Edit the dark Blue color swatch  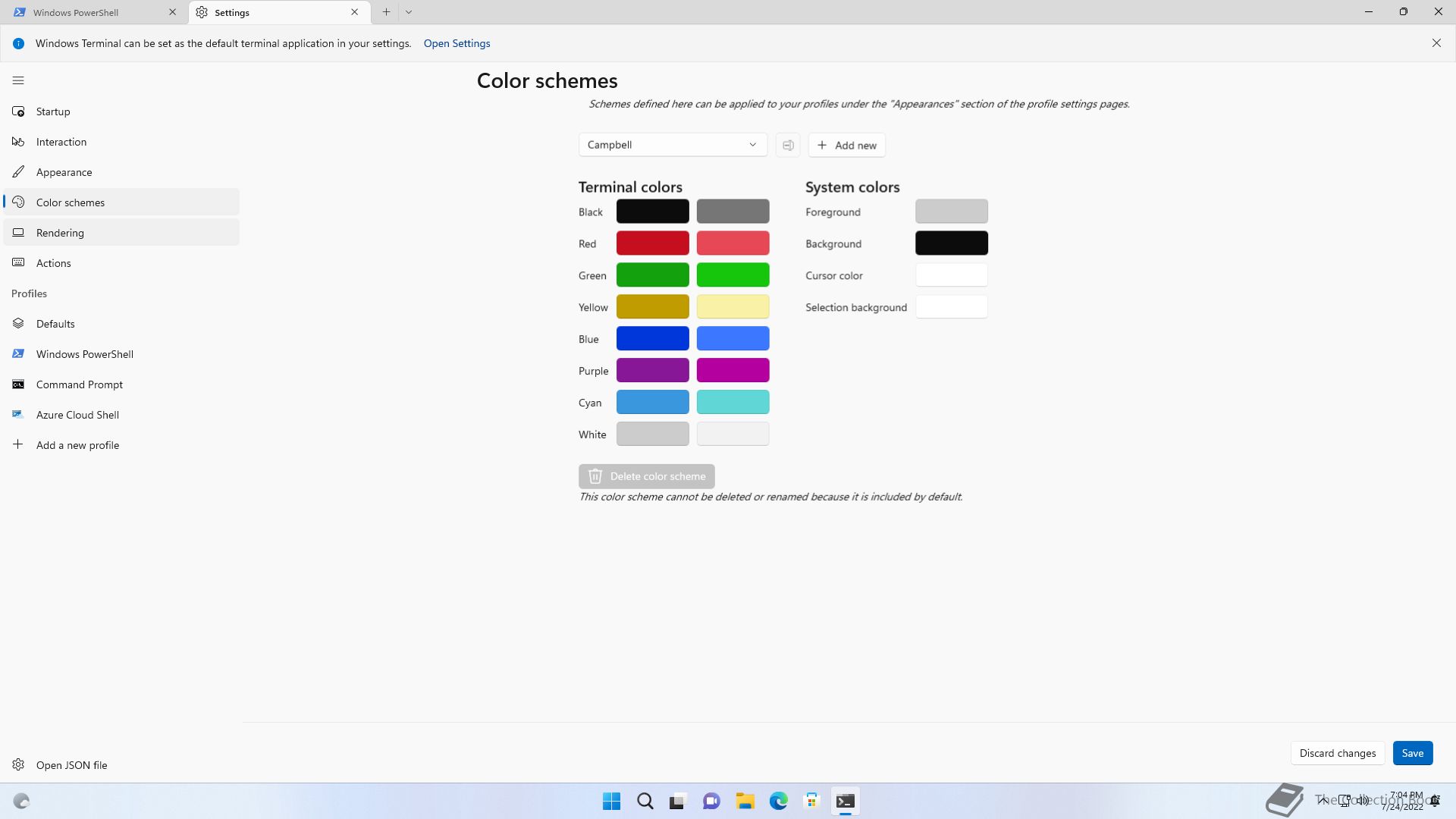coord(652,339)
